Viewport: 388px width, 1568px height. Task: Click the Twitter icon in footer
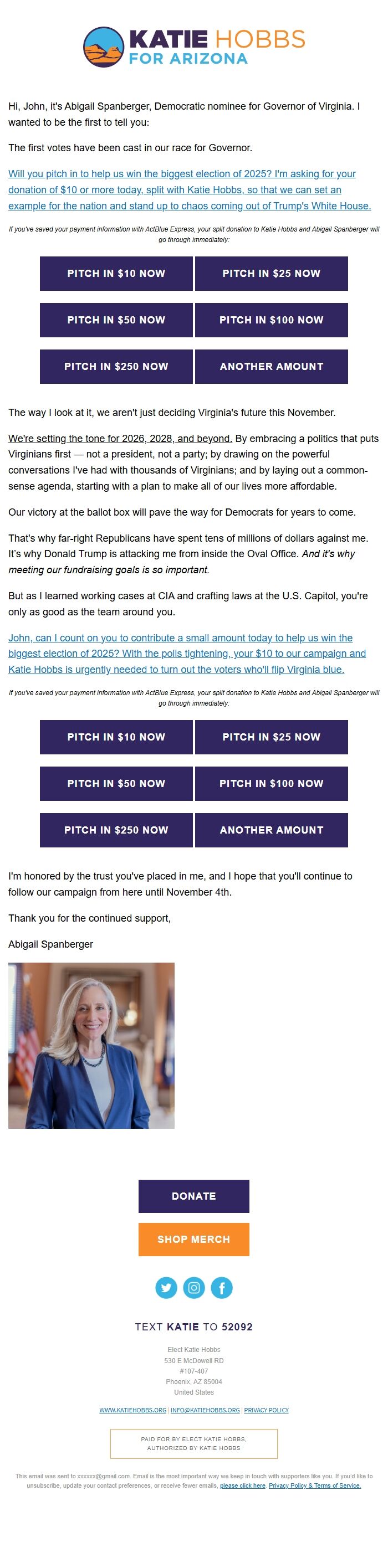coord(166,1287)
